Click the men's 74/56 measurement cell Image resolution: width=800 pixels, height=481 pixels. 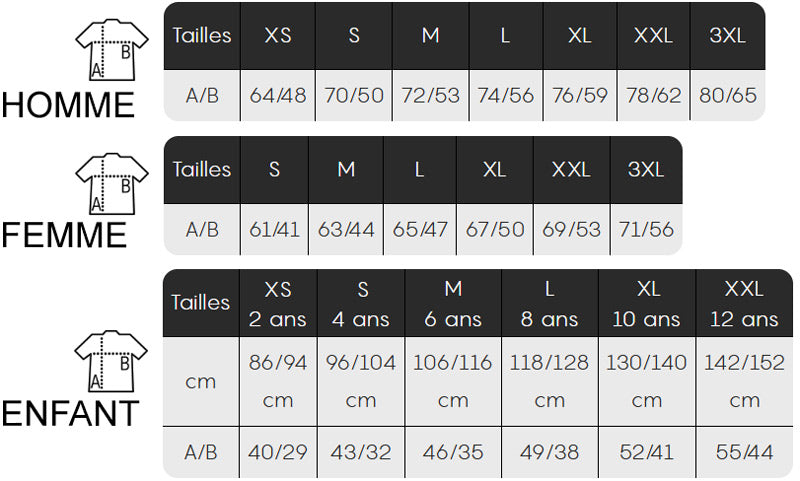[505, 96]
